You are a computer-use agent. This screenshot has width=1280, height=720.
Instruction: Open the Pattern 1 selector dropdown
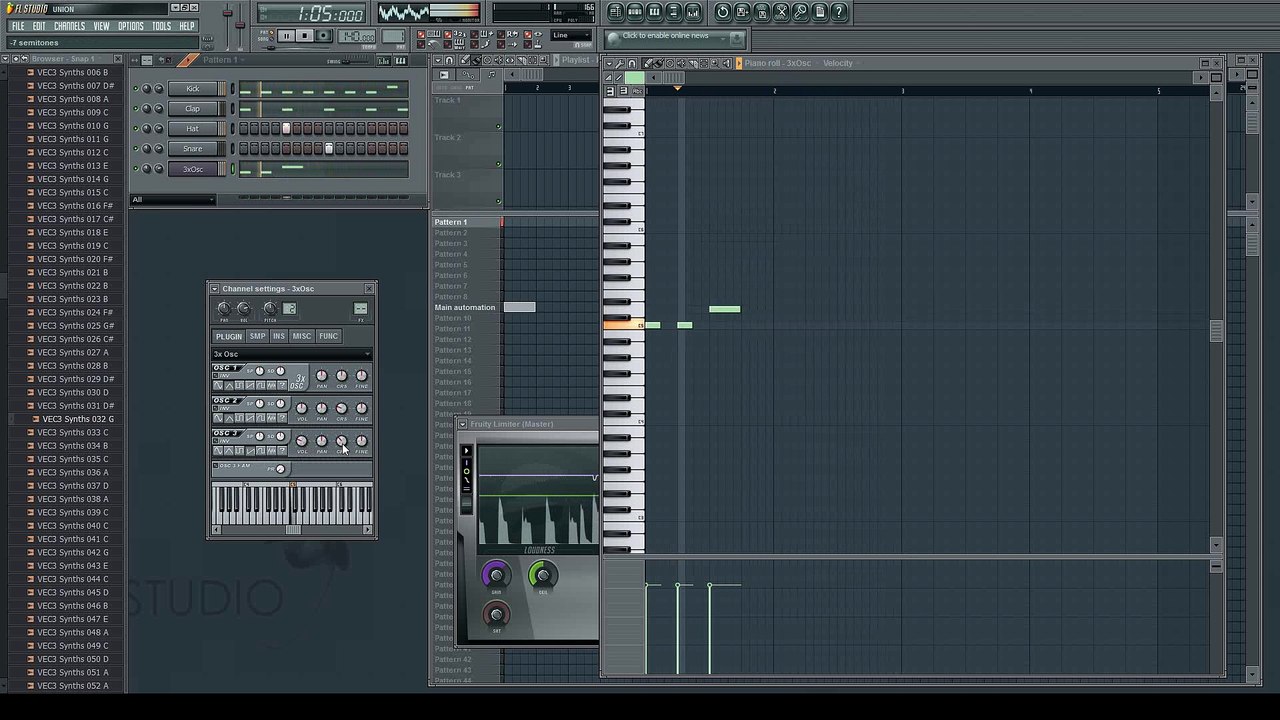(x=224, y=60)
